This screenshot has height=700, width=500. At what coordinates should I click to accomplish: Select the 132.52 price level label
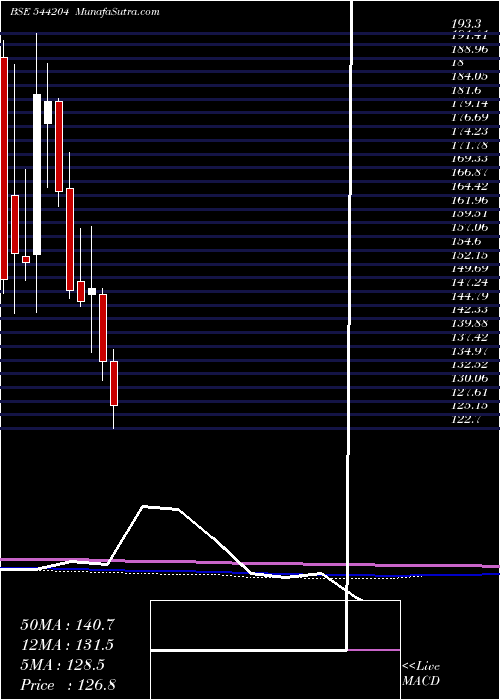[x=470, y=365]
